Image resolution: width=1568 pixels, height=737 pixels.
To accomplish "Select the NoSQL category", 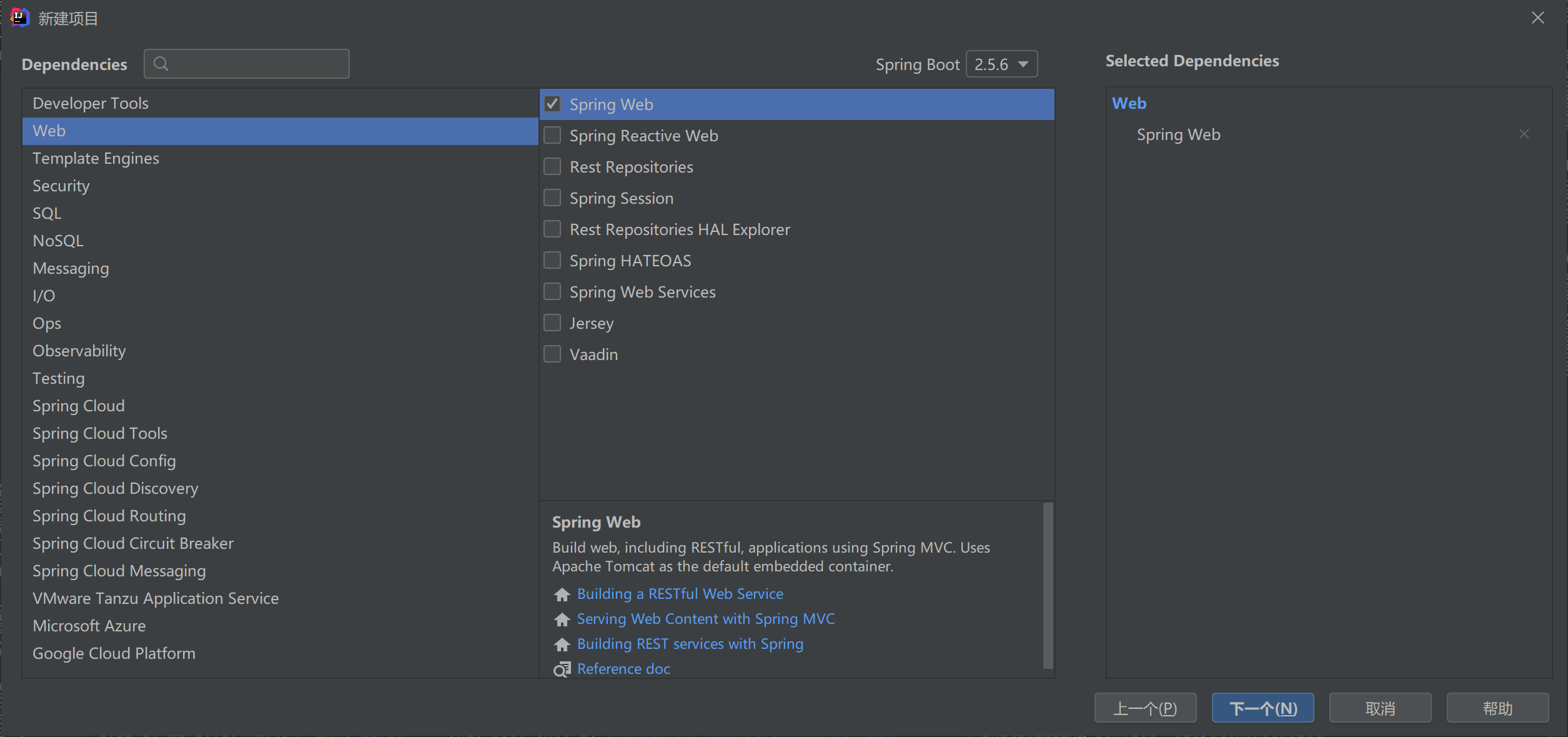I will click(x=57, y=240).
